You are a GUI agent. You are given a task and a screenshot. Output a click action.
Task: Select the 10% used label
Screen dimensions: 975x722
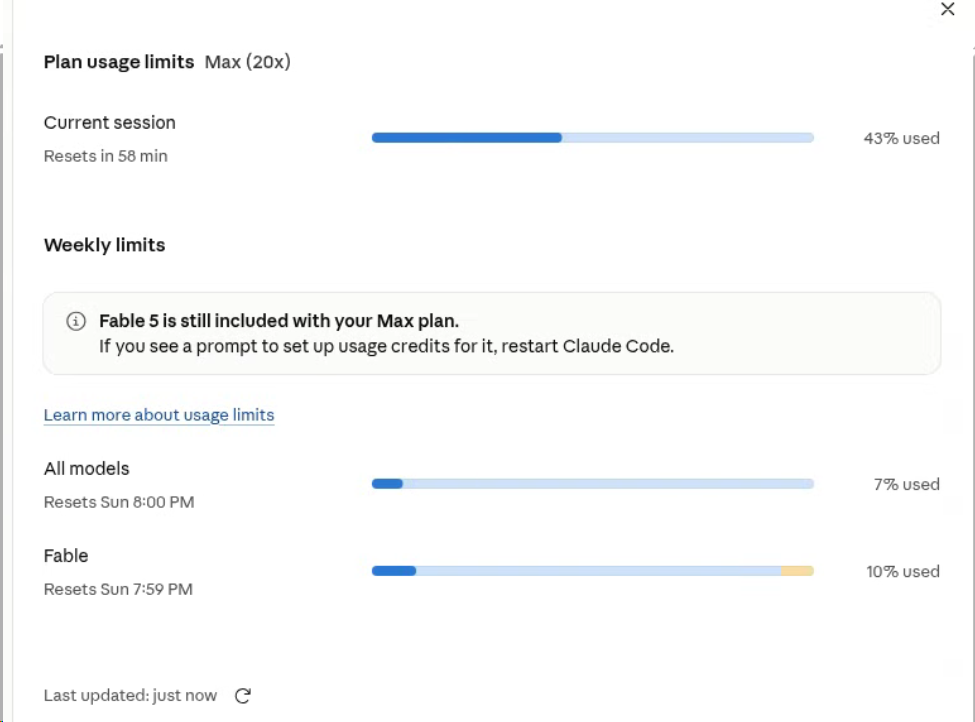[902, 571]
